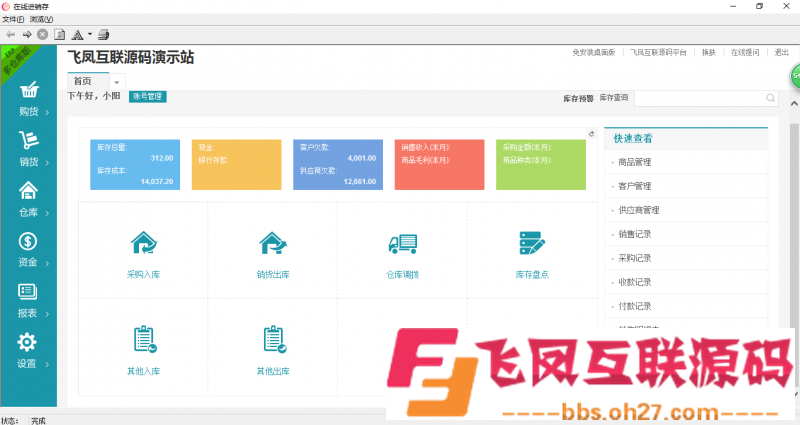Open the 首页 tab dropdown arrow
800x425 pixels.
(x=117, y=82)
